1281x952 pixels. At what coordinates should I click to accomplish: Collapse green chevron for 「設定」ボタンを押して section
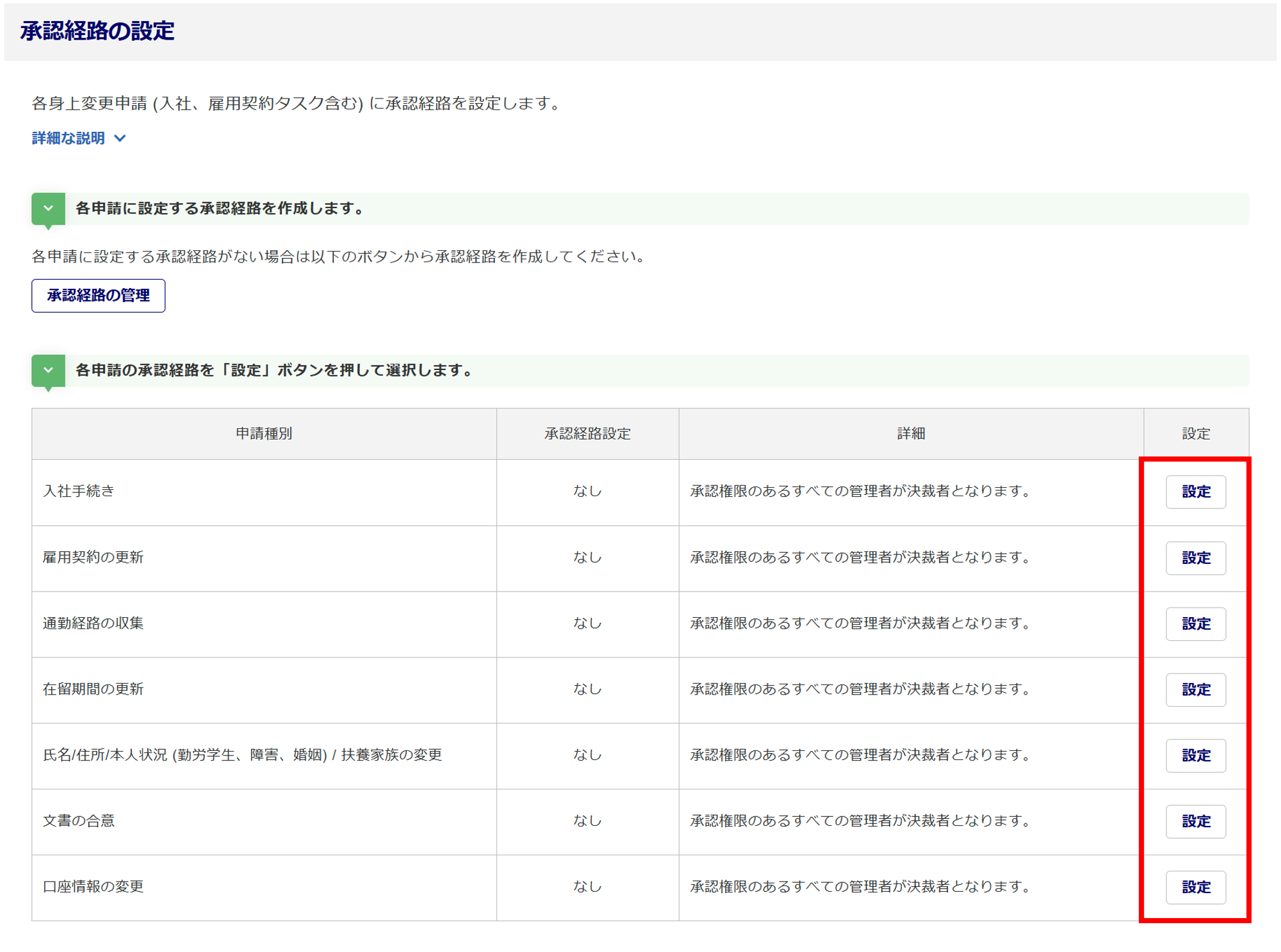(48, 371)
